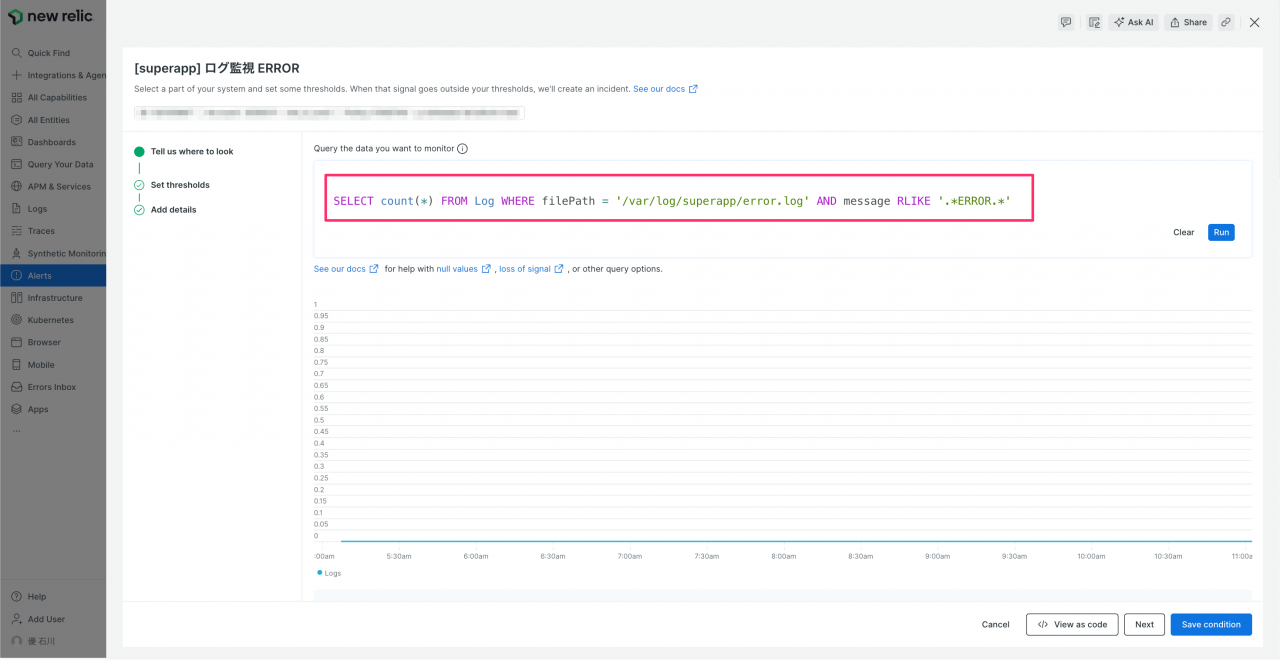
Task: Click the Apps stack icon in the sidebar
Action: point(17,409)
